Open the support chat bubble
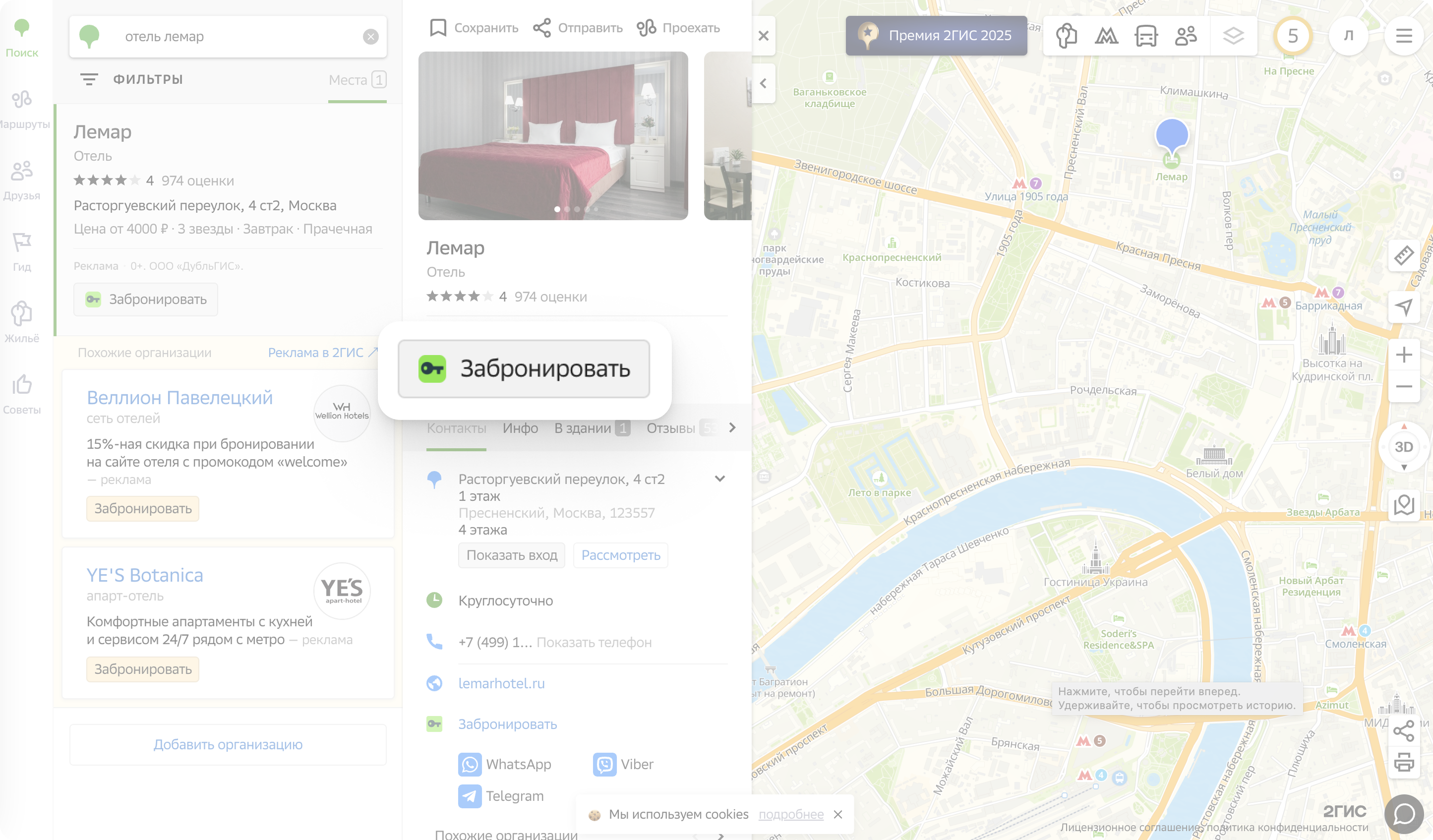The image size is (1433, 840). [x=1404, y=814]
